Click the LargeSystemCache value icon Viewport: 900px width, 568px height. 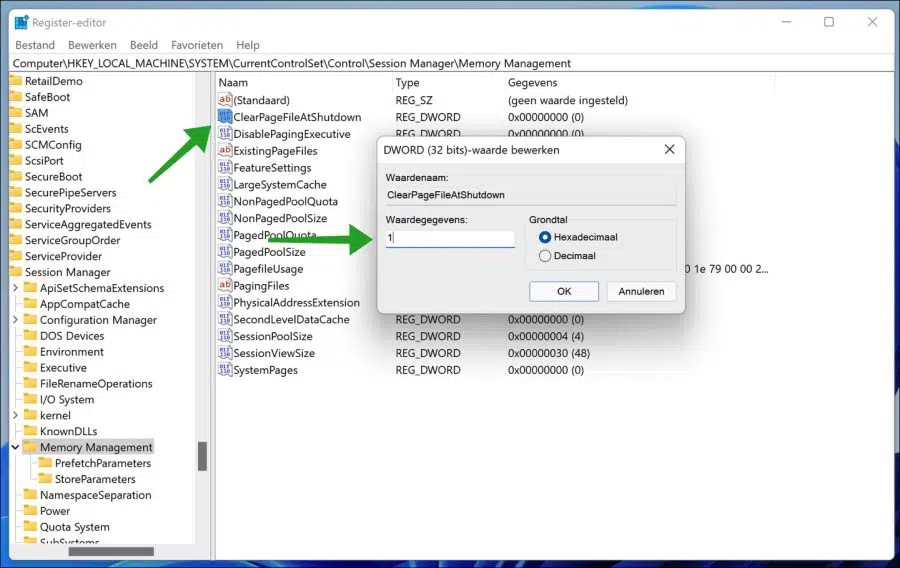pos(225,184)
